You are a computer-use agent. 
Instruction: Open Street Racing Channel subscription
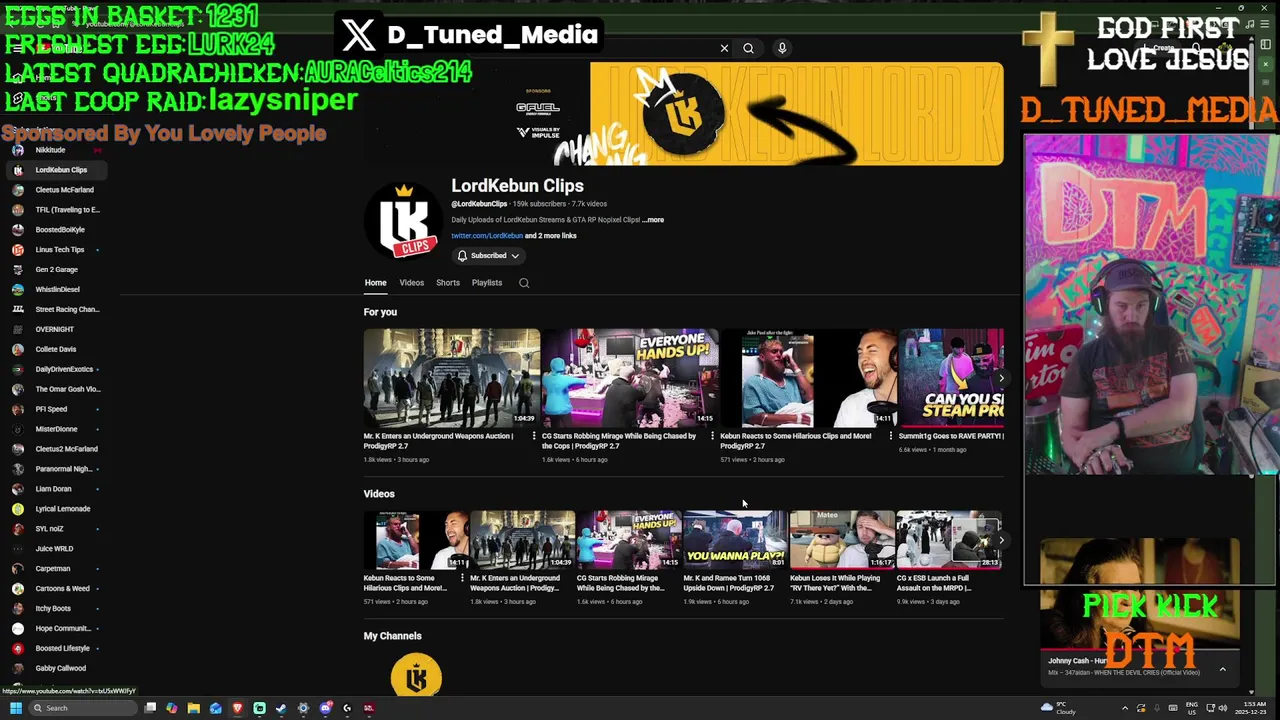(57, 309)
